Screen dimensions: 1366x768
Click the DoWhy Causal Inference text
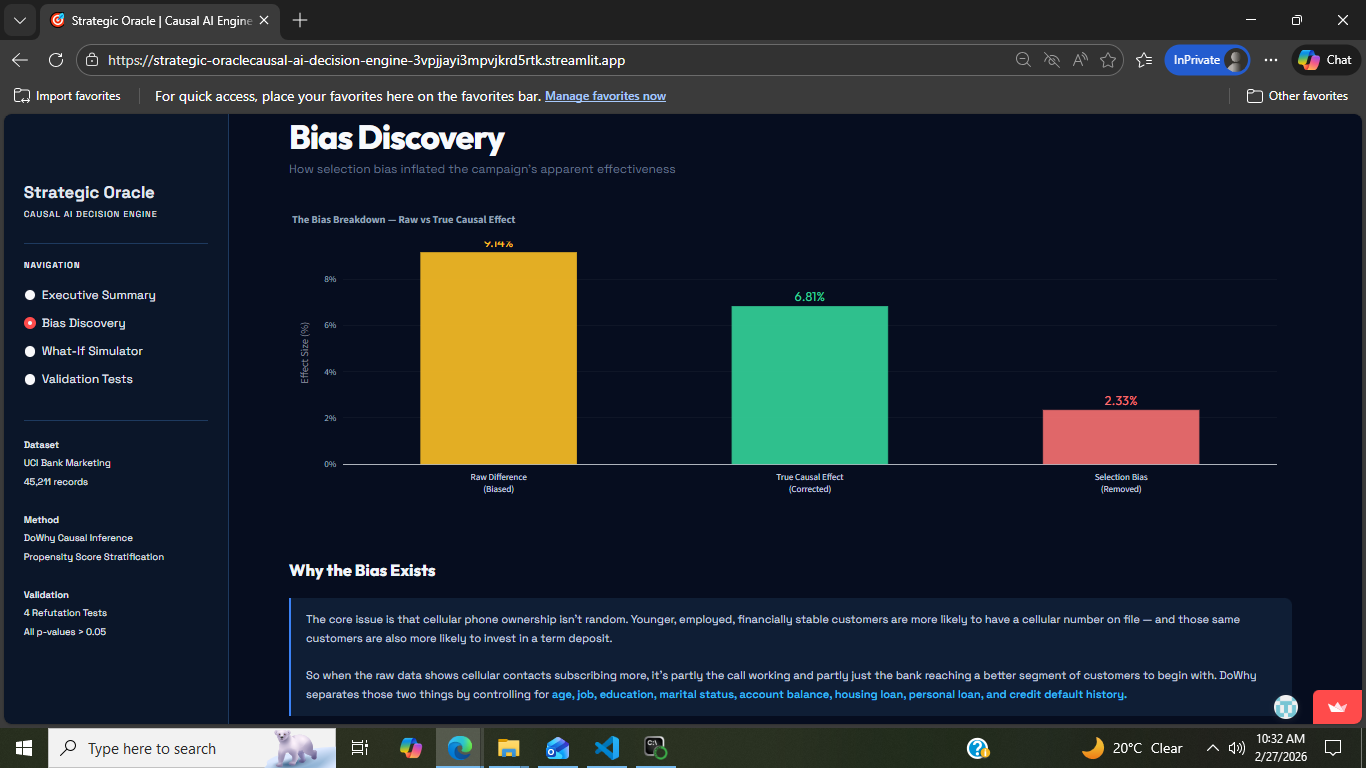(78, 538)
